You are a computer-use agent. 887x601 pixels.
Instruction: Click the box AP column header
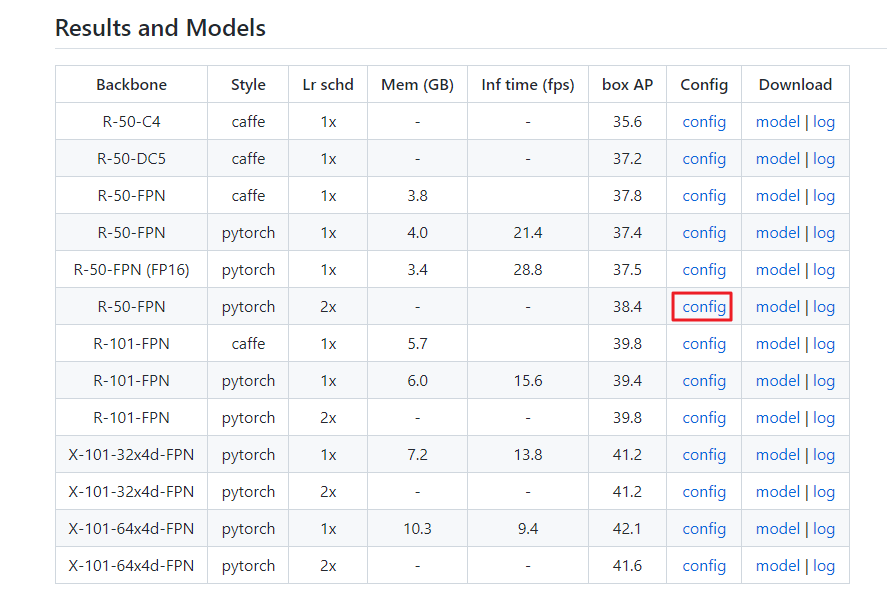point(627,84)
